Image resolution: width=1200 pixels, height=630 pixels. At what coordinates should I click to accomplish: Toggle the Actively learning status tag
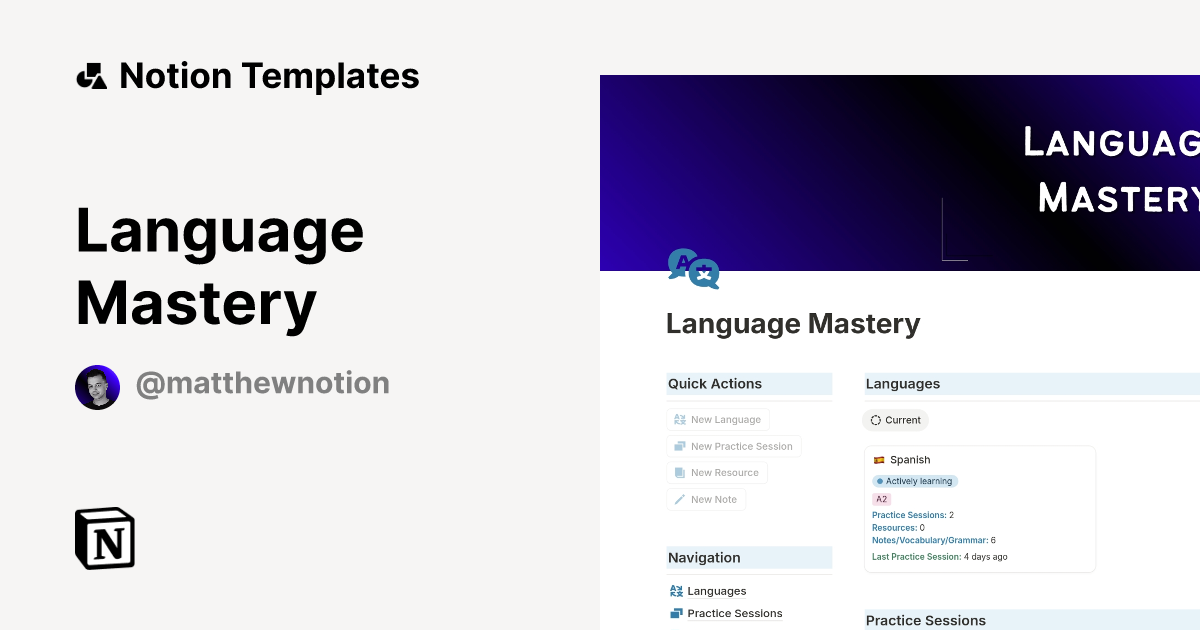(x=915, y=481)
